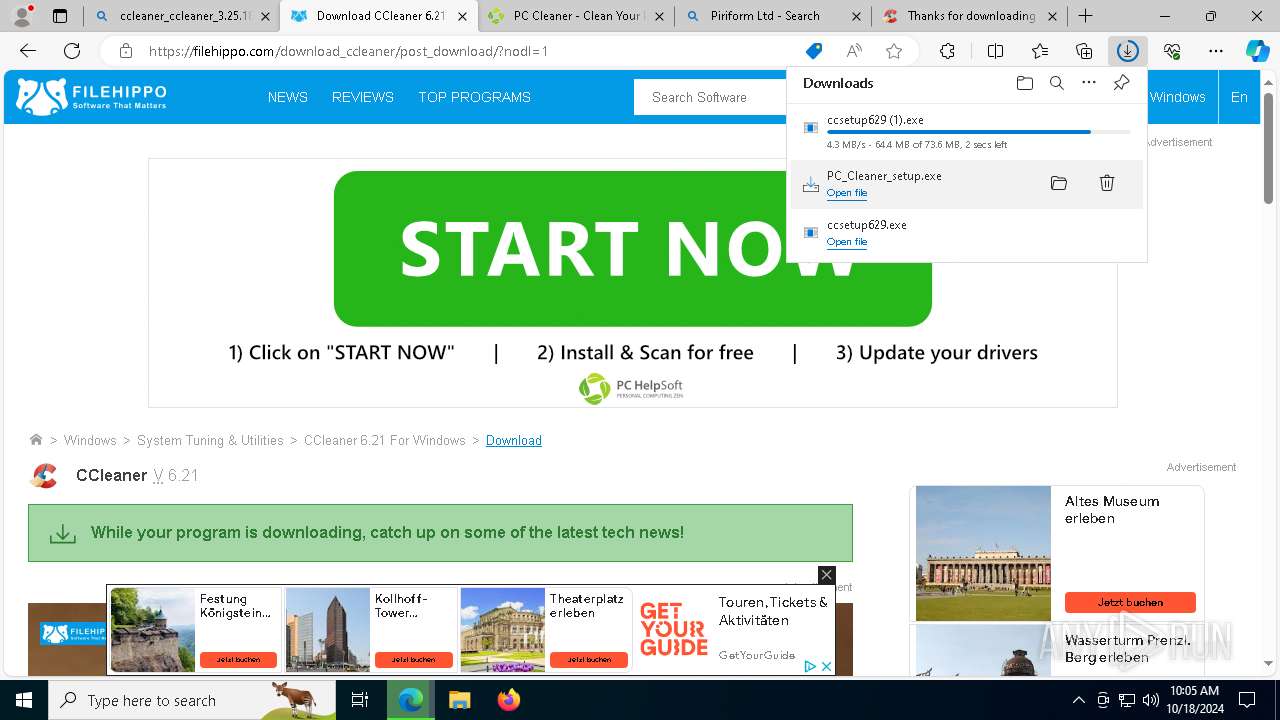
Task: Open more options in Downloads panel
Action: pos(1088,83)
